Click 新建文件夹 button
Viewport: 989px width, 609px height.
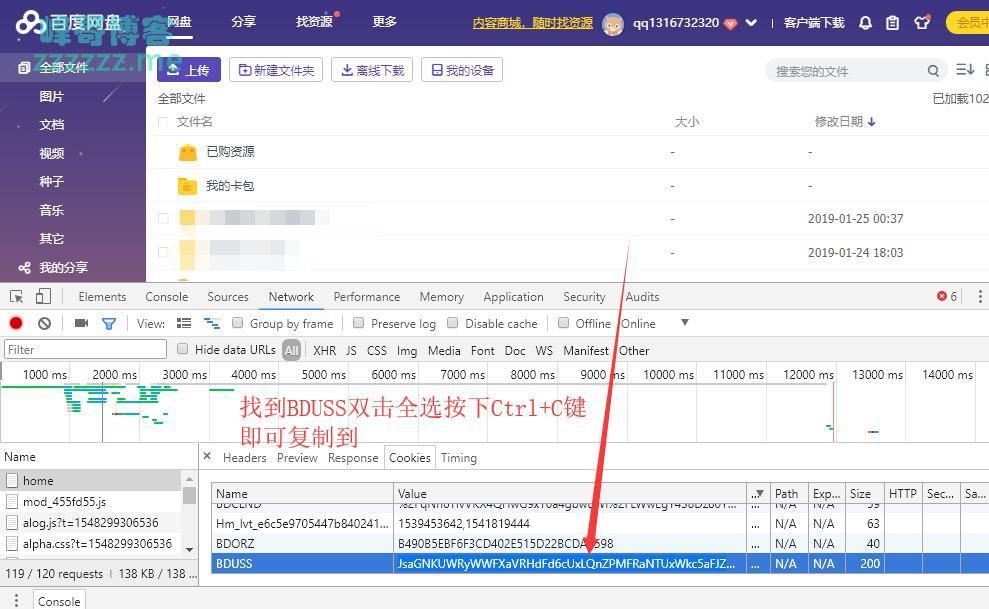tap(276, 70)
